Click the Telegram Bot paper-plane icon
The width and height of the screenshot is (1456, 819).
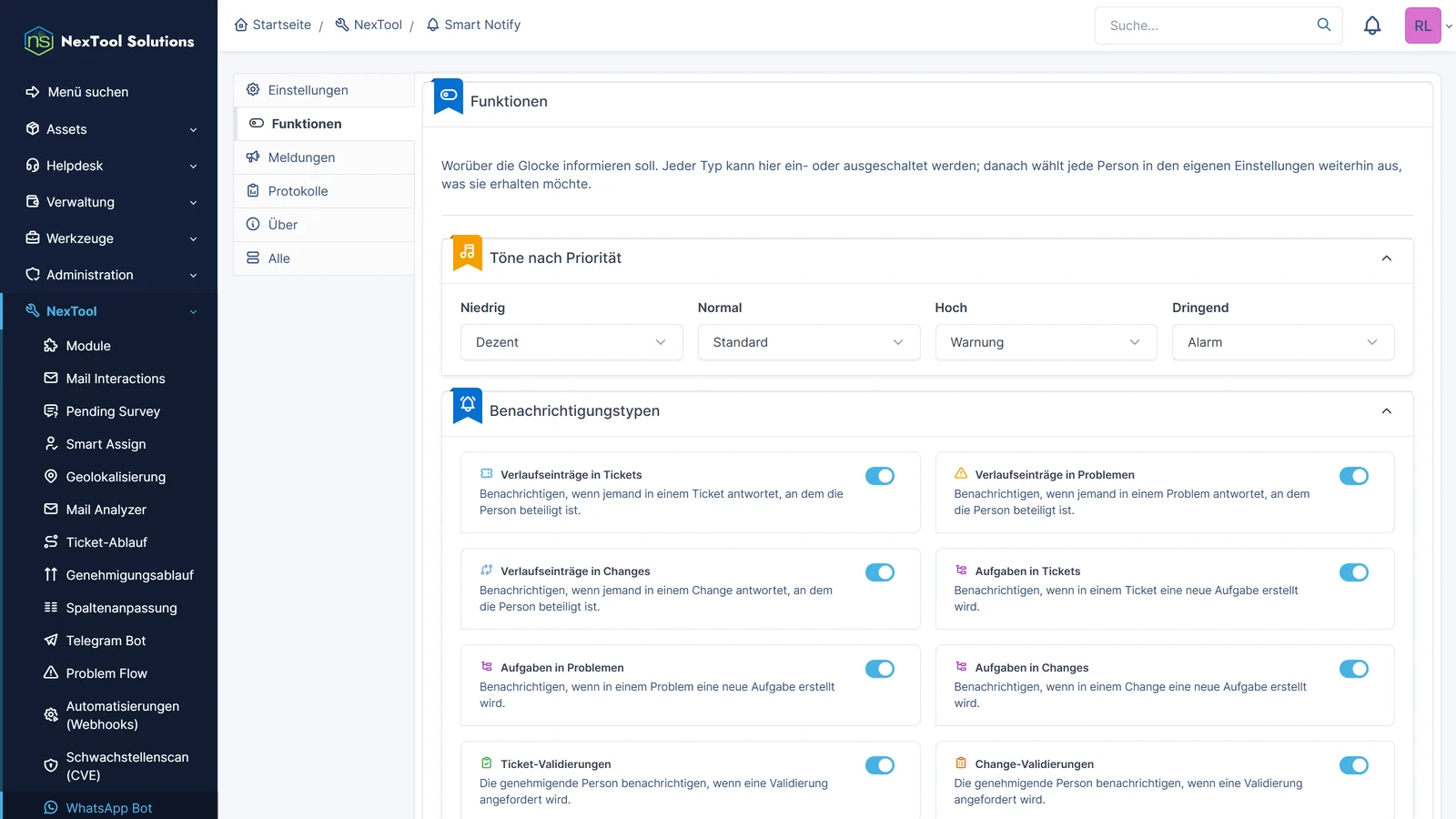tap(51, 640)
